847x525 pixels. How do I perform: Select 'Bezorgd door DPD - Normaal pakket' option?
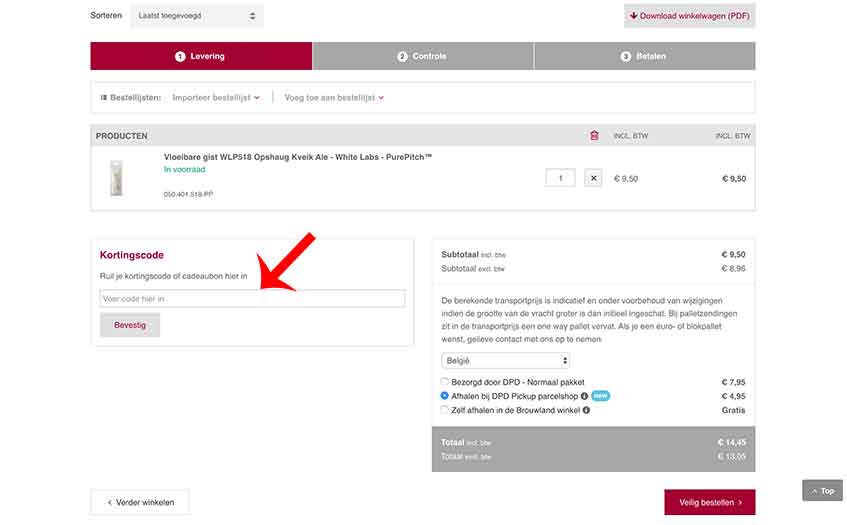coord(445,382)
